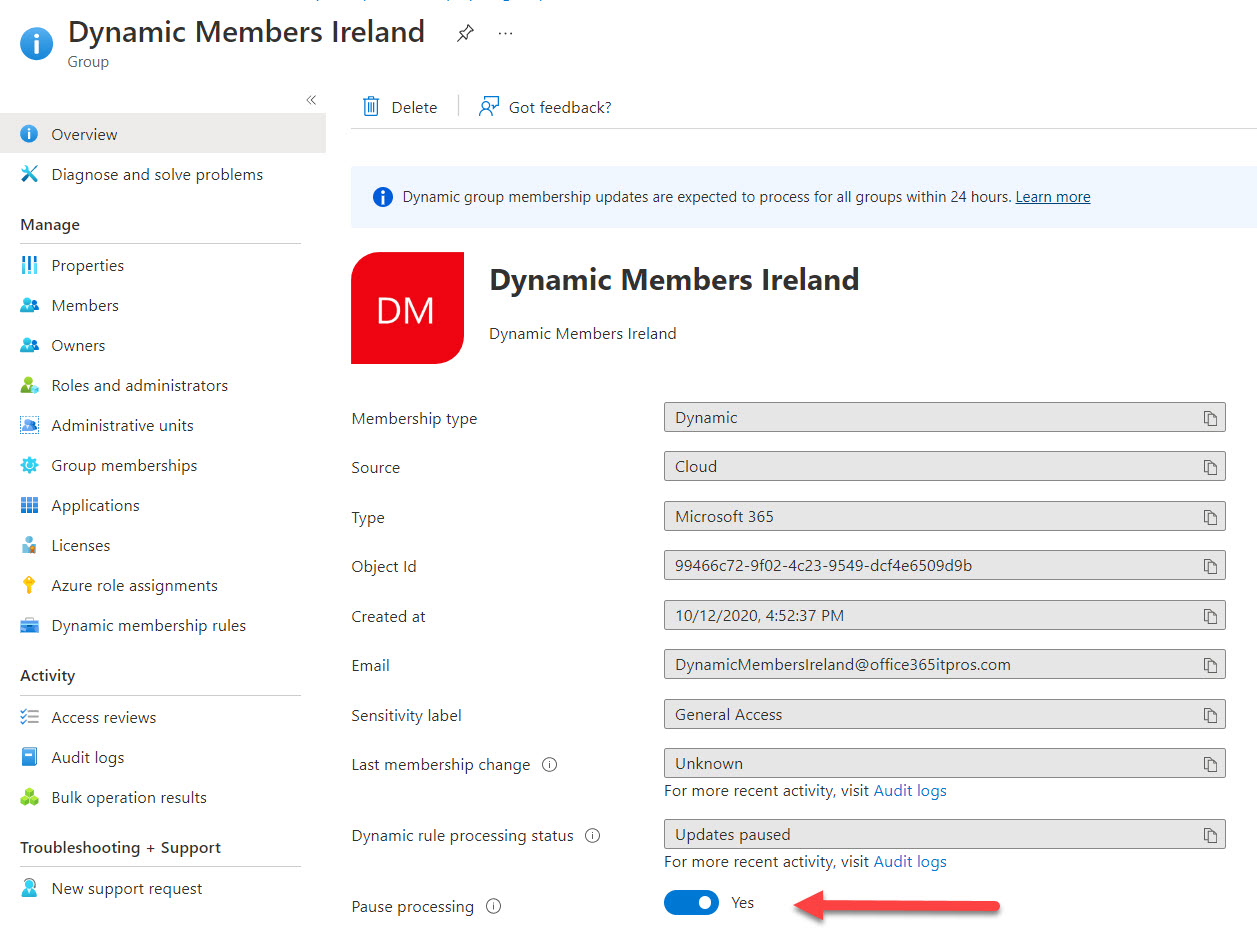Copy the Sensitivity label value
1257x941 pixels.
point(1210,715)
